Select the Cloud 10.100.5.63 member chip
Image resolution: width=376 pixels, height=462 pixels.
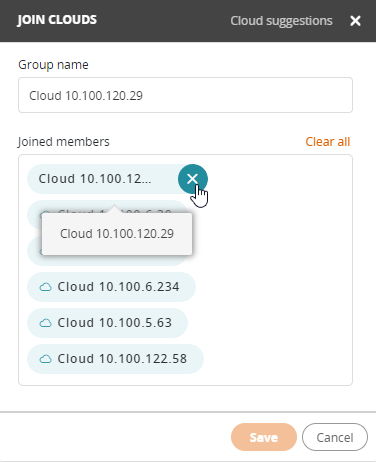[107, 323]
